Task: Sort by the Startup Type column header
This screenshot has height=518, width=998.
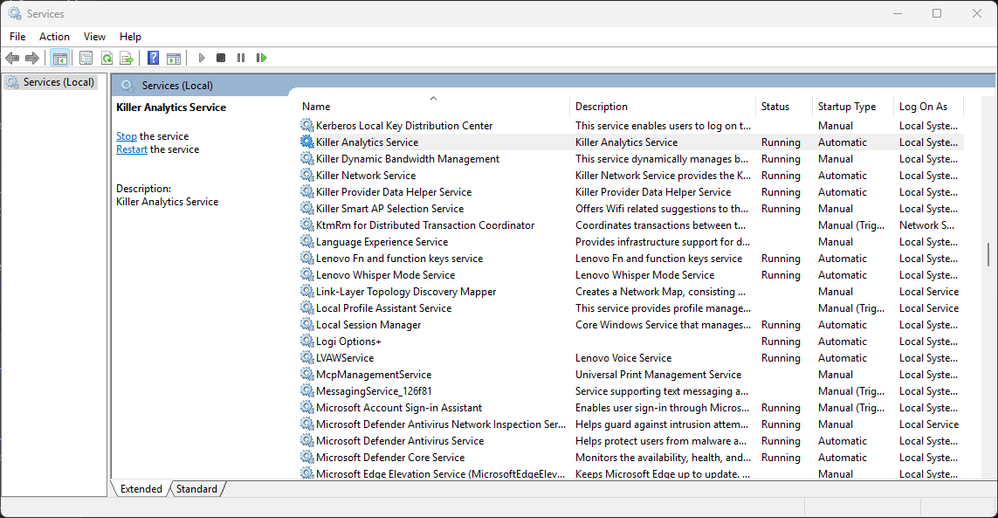Action: point(846,106)
